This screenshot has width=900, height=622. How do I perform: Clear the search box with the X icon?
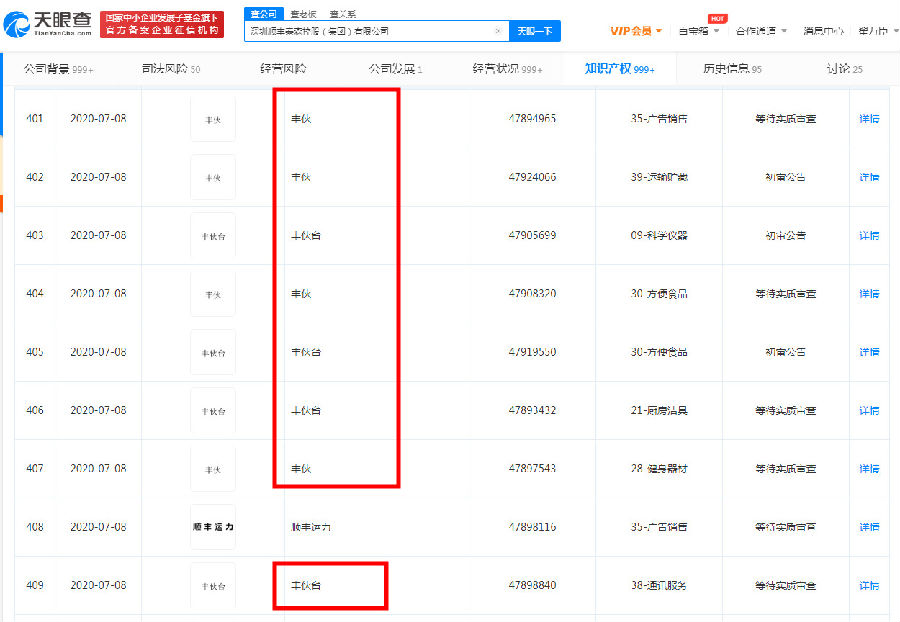coord(498,31)
